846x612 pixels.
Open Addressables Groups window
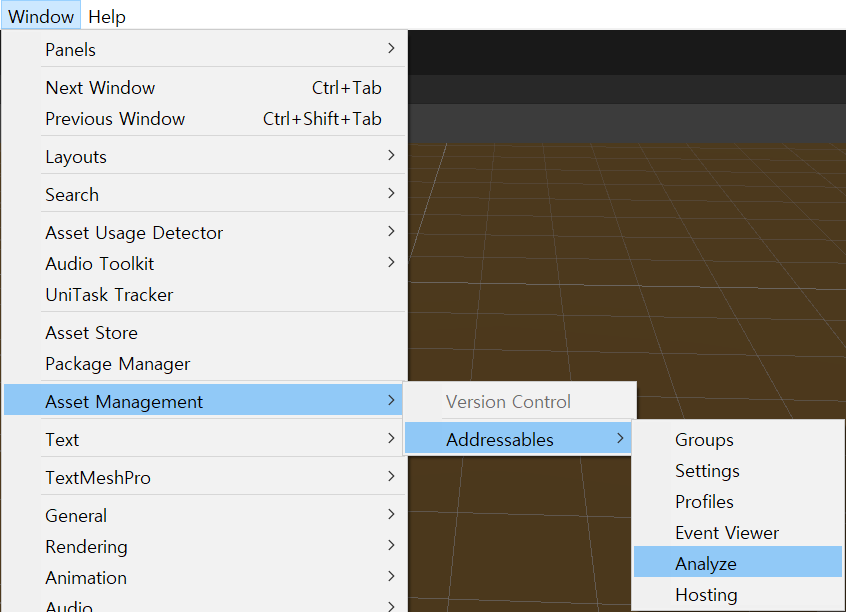(x=738, y=439)
